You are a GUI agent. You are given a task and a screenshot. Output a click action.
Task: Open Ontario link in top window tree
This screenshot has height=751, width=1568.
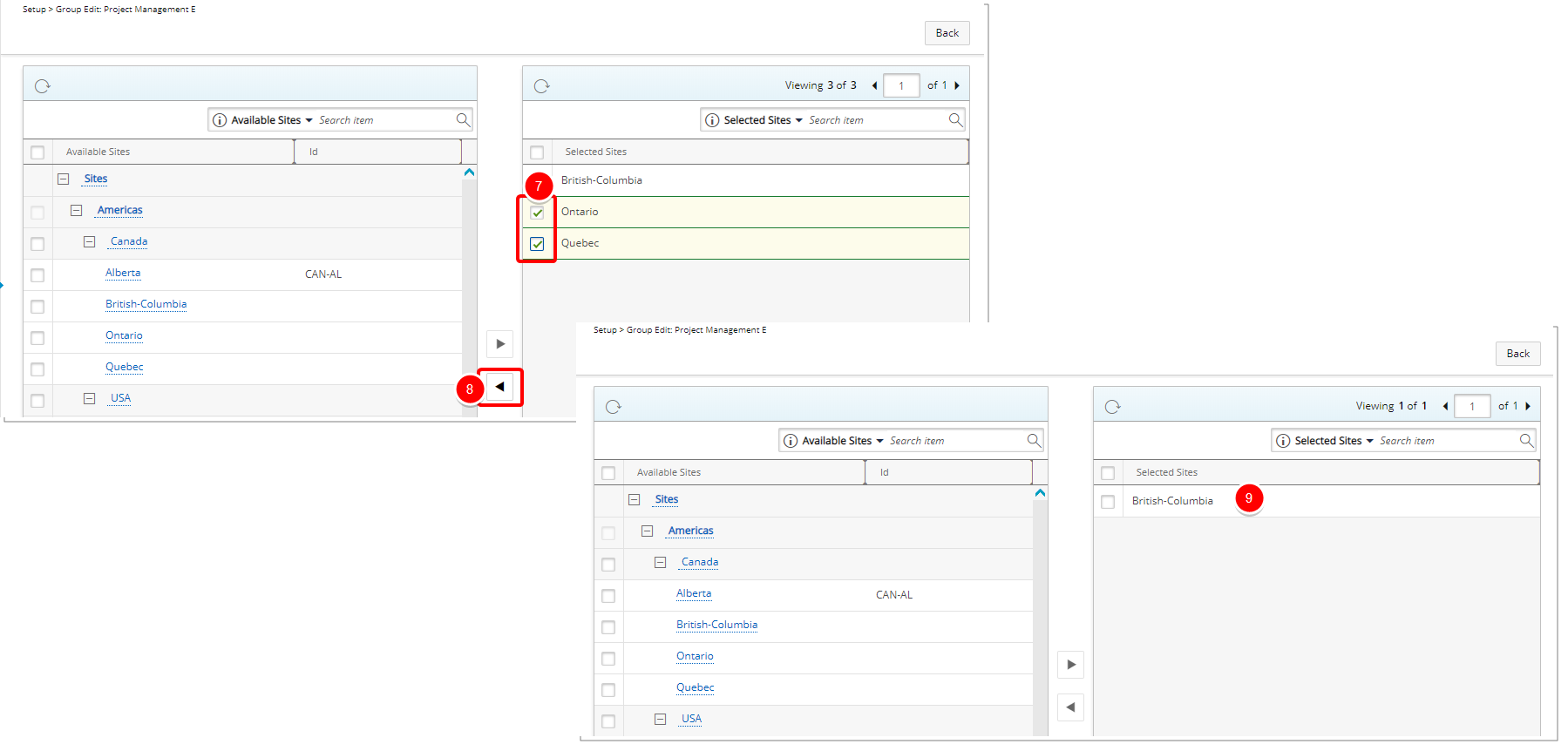124,335
